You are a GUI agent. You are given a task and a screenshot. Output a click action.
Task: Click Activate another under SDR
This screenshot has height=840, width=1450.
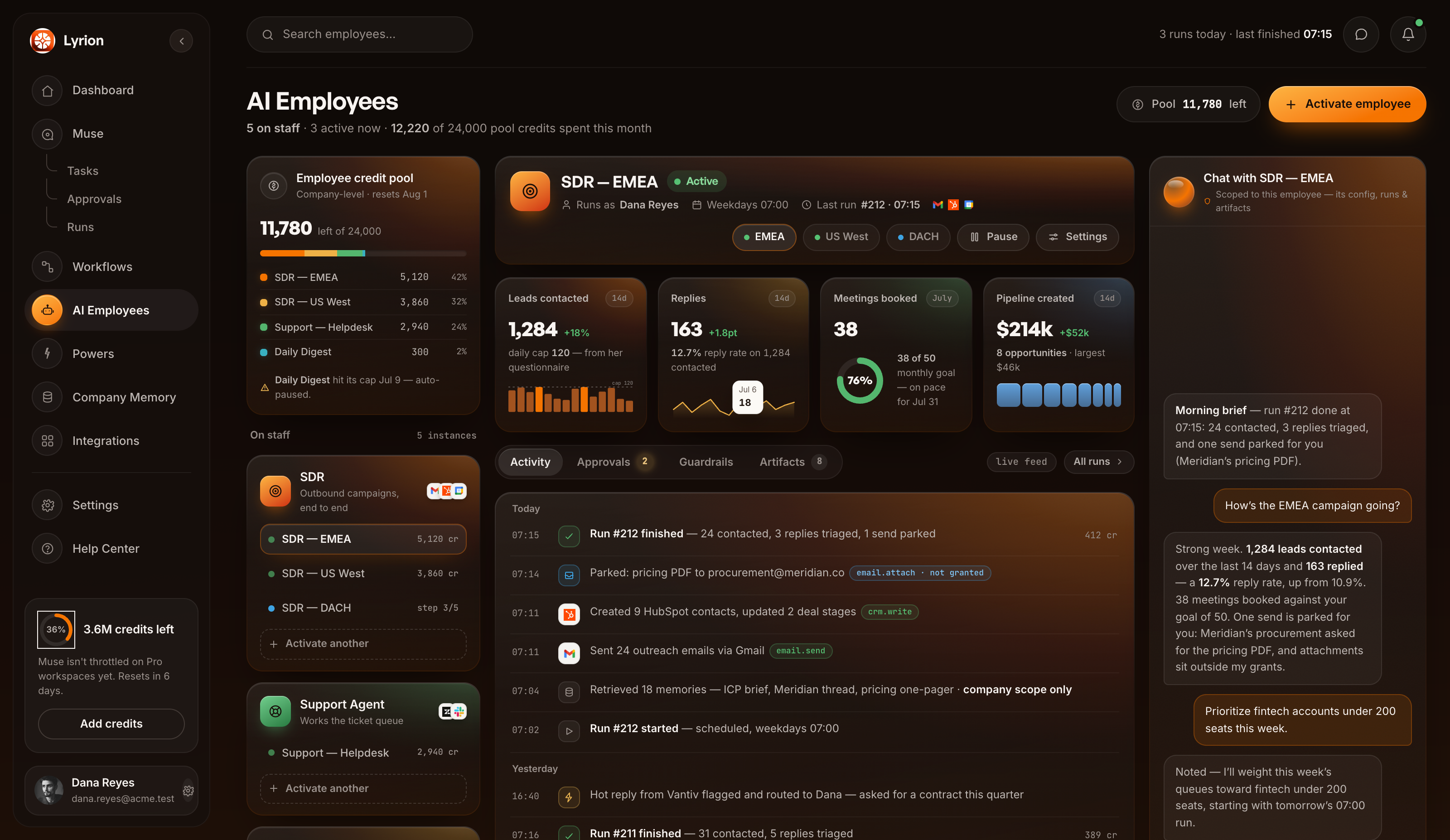click(363, 644)
